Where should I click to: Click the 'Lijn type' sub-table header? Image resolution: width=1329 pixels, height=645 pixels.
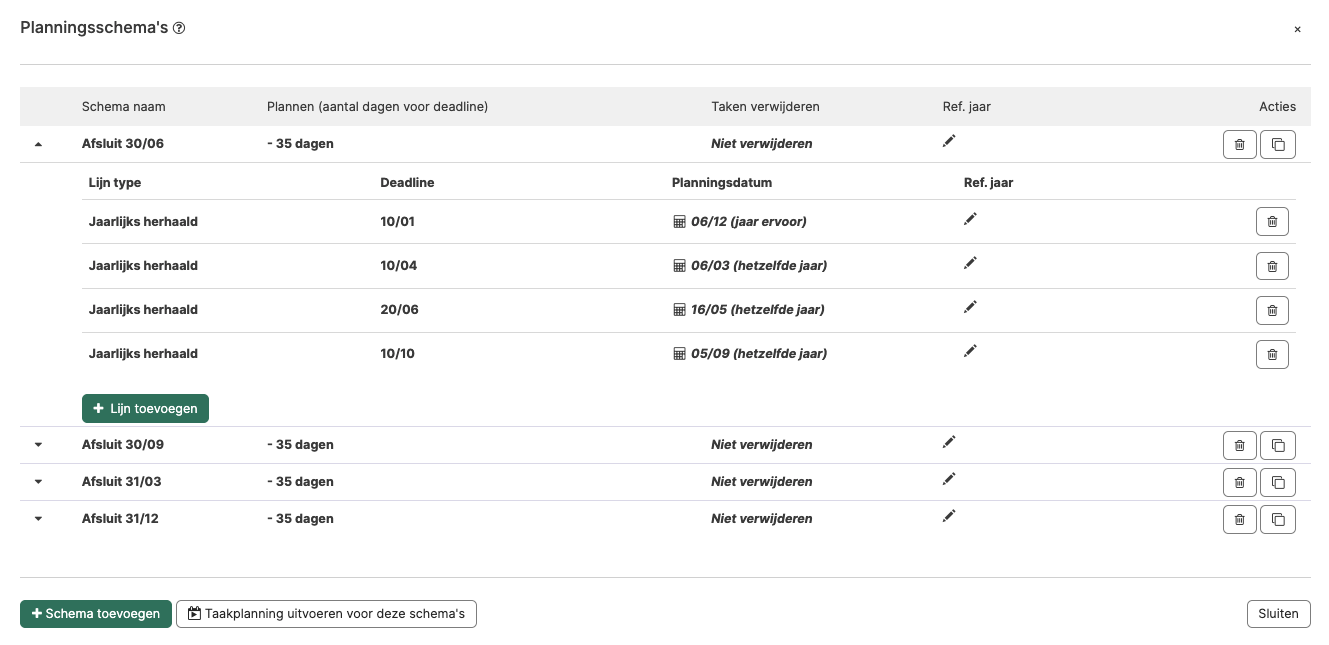pyautogui.click(x=115, y=183)
